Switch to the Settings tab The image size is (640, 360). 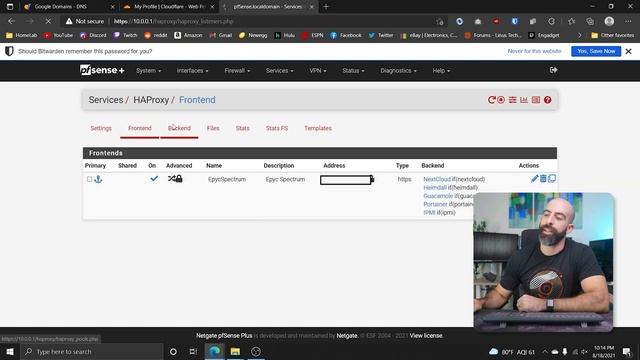click(x=101, y=128)
